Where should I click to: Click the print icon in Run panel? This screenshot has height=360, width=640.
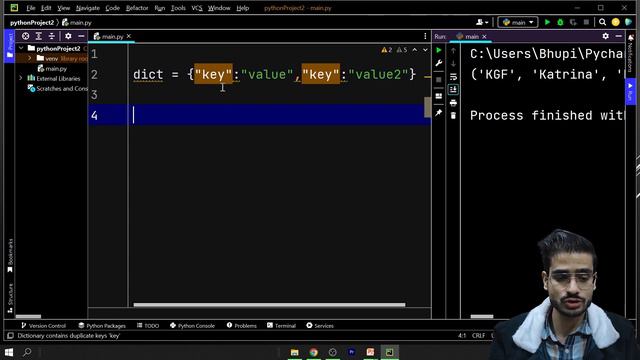pos(453,103)
